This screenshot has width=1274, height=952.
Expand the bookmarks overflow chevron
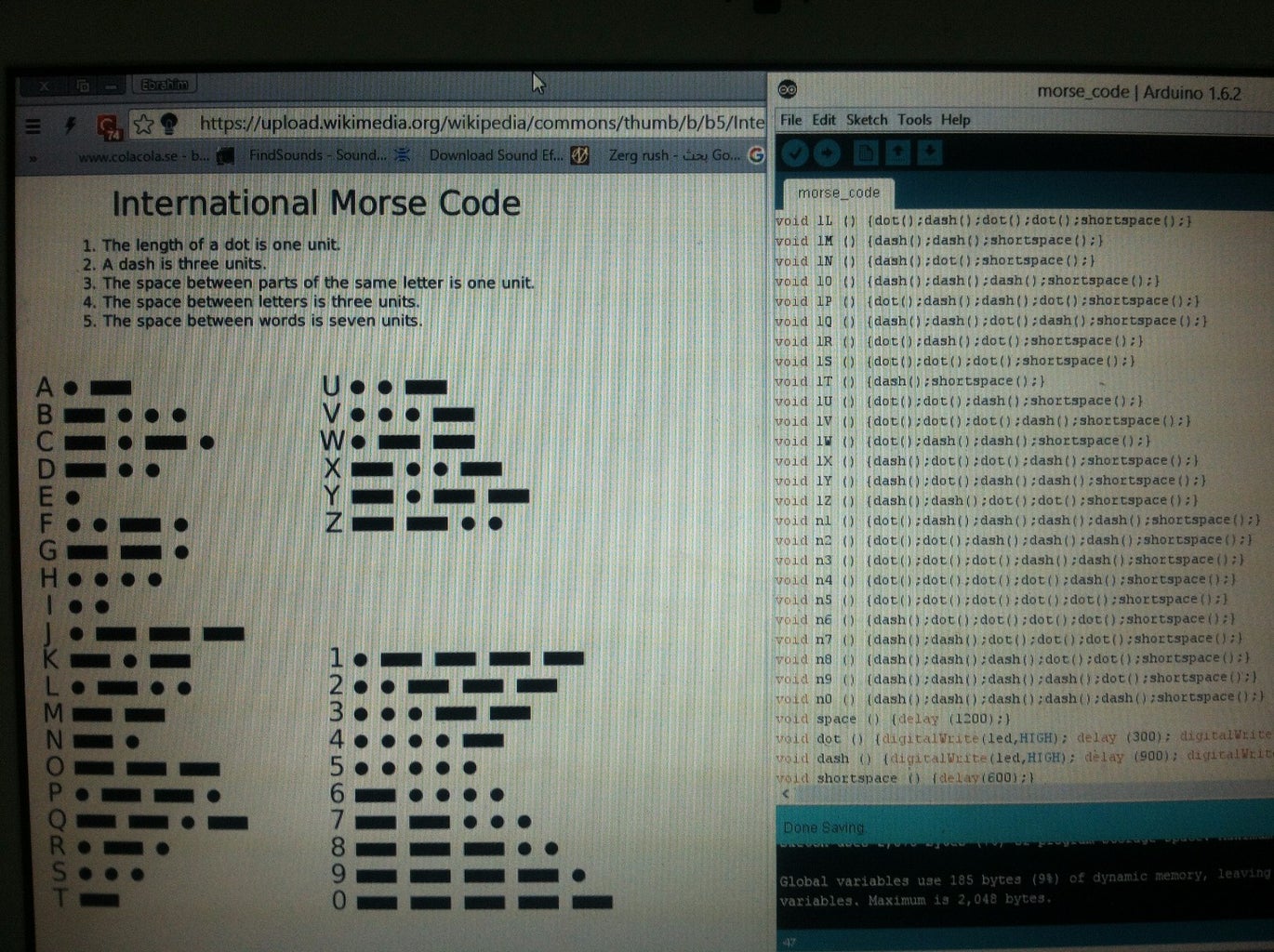coord(32,155)
